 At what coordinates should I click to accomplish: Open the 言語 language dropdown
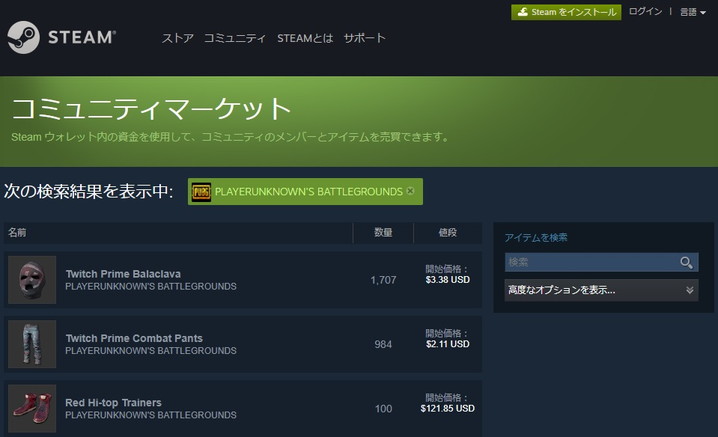tap(692, 12)
